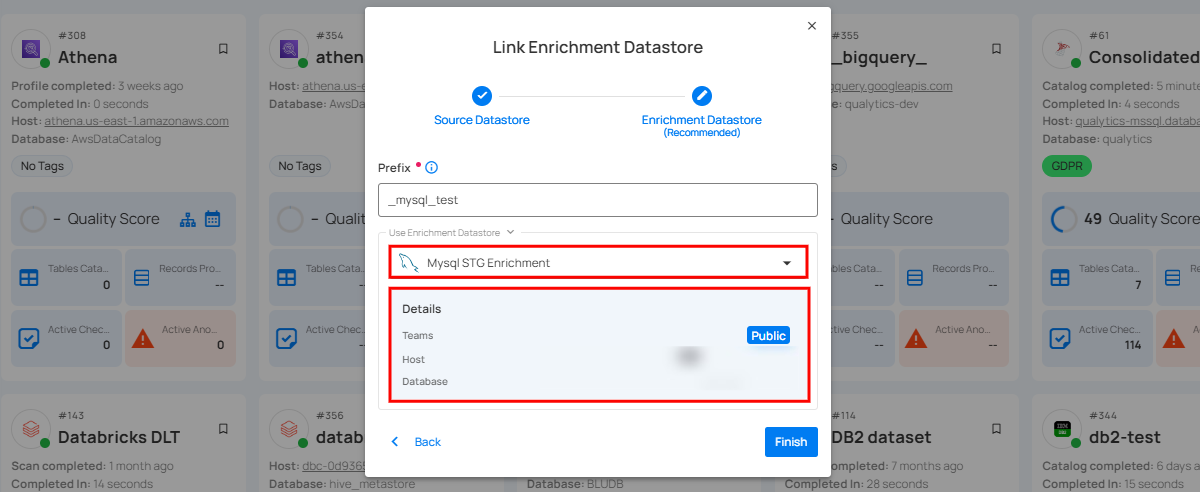Open athena.us-east-1.amazonaws.com host link
The image size is (1200, 492).
point(136,121)
